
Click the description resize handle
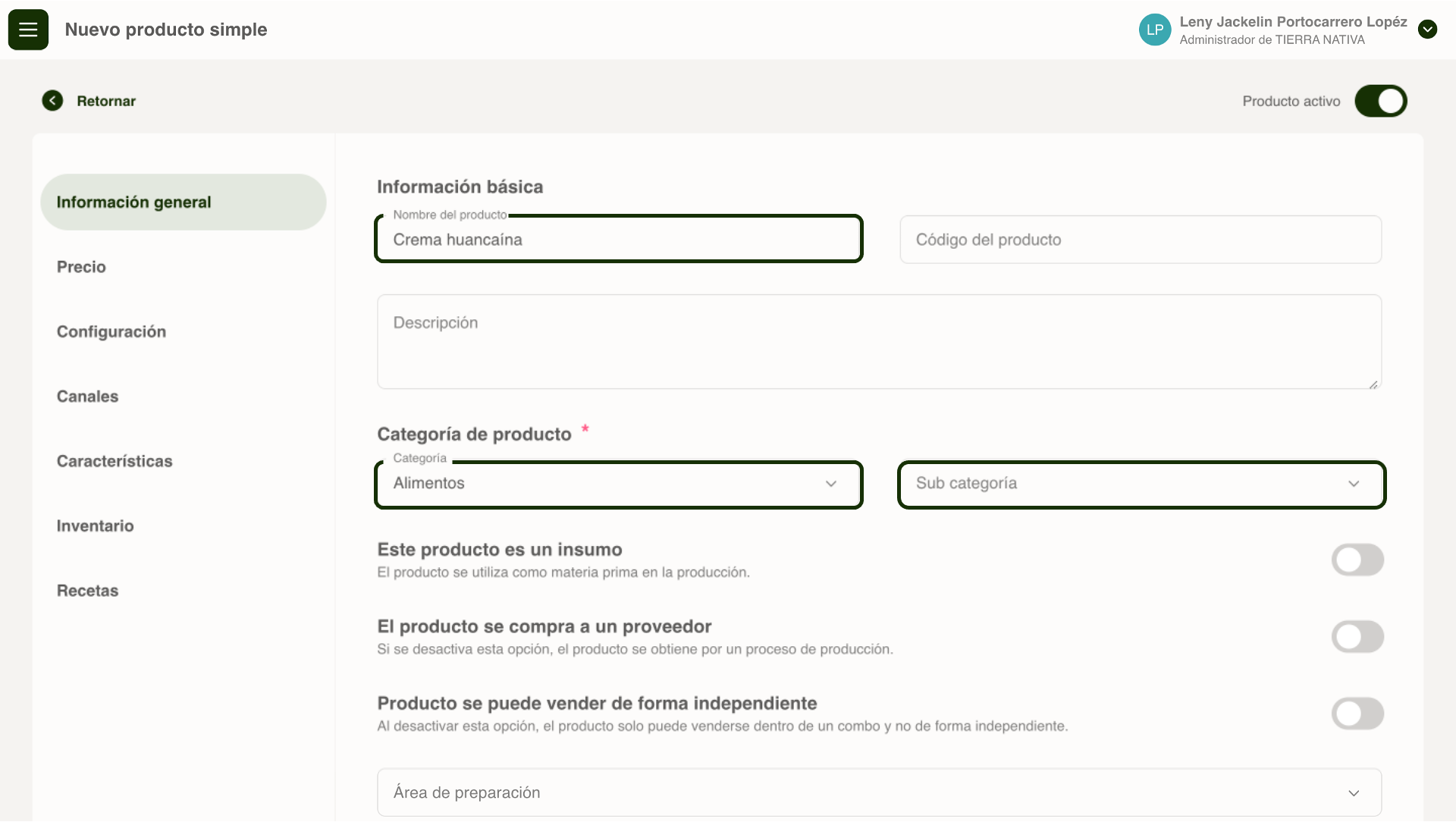[x=1373, y=384]
